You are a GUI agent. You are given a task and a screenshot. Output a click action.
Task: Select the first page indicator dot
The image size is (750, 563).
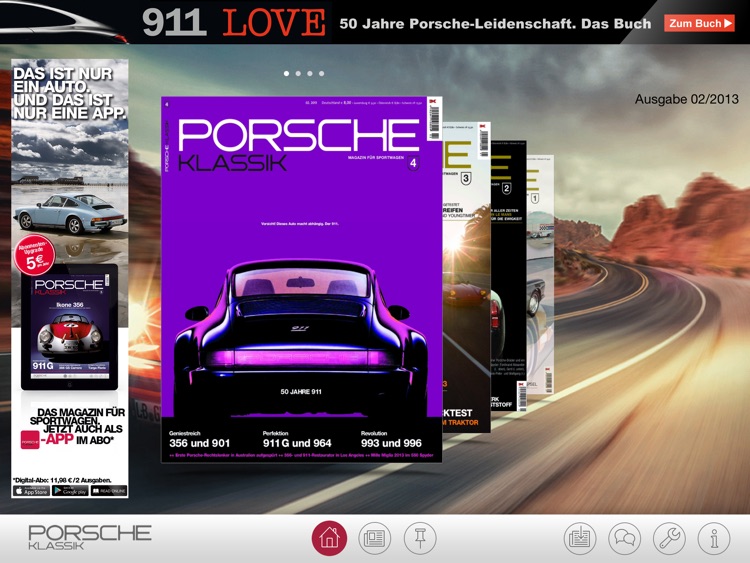(286, 73)
